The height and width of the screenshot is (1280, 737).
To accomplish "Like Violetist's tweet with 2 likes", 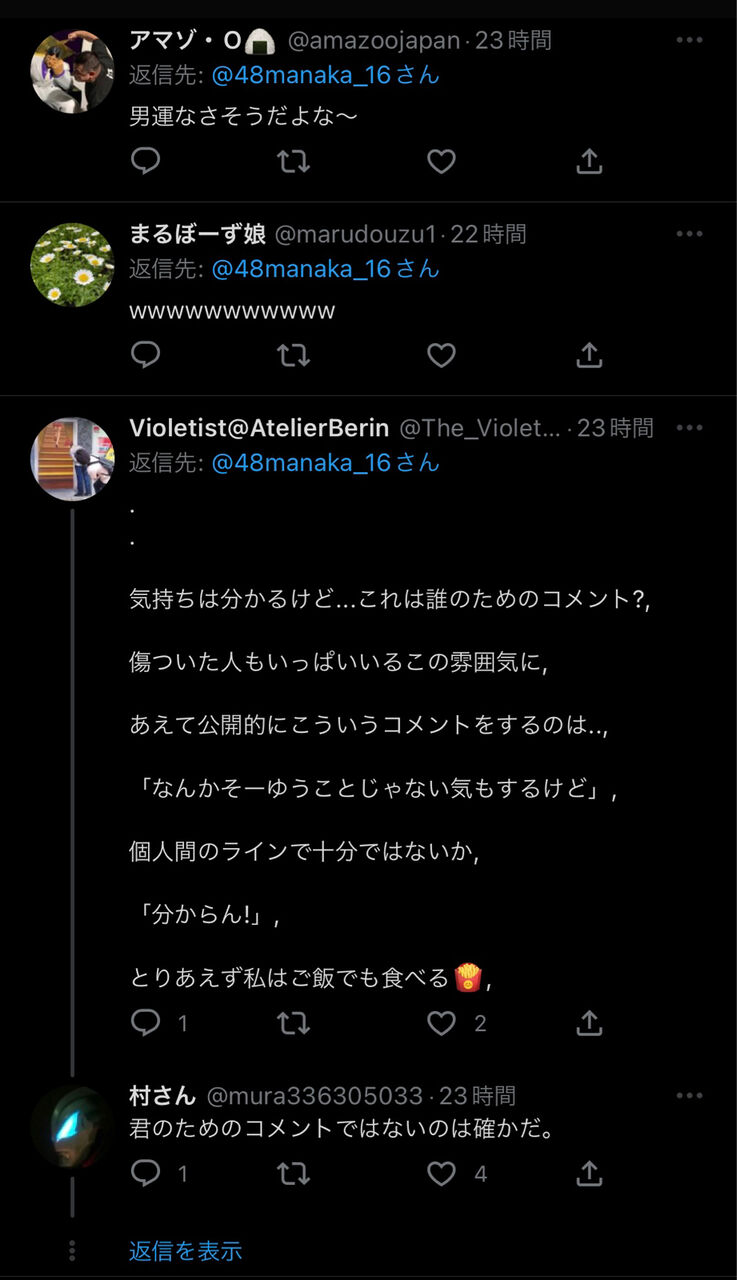I will coord(441,1023).
